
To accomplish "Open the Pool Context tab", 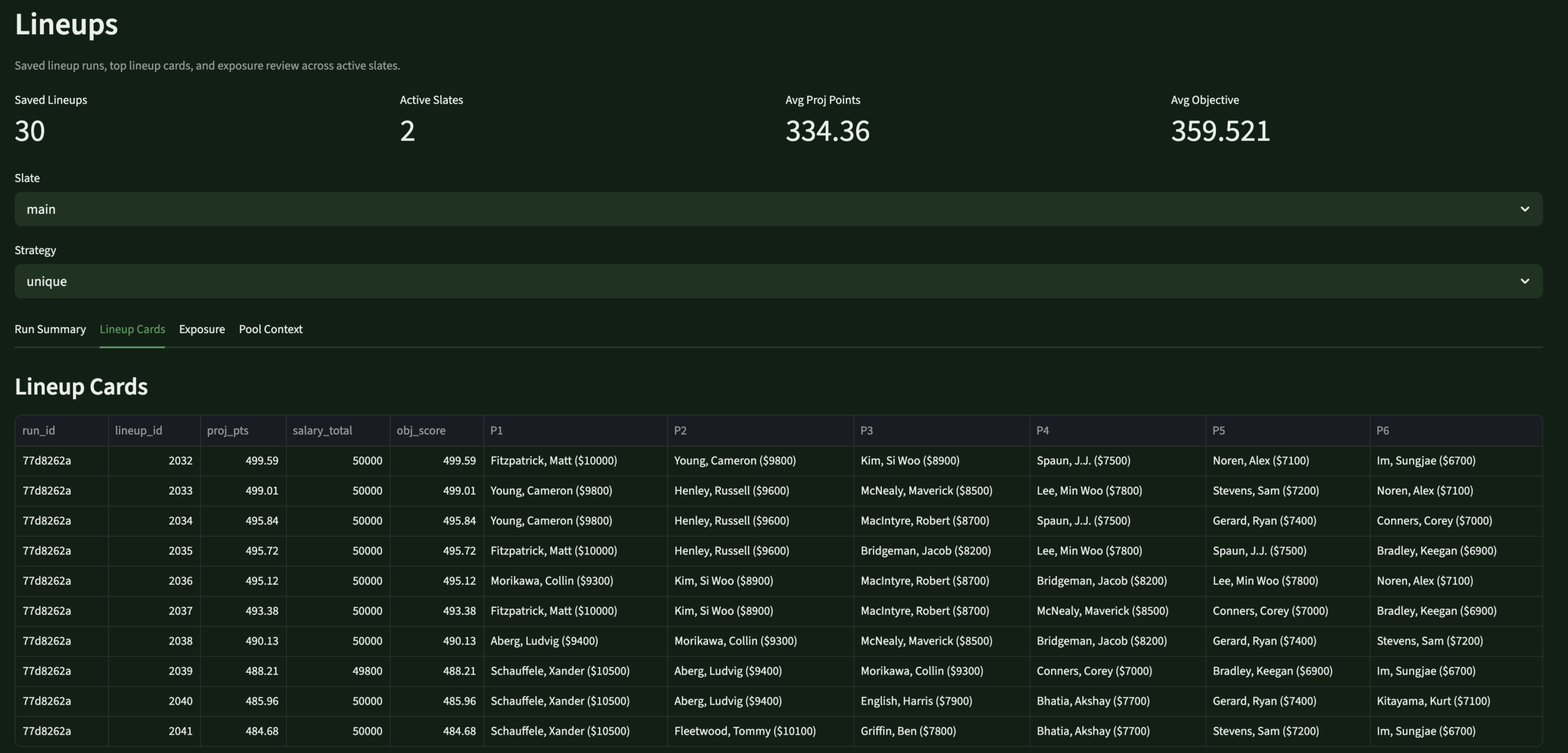I will coord(270,329).
